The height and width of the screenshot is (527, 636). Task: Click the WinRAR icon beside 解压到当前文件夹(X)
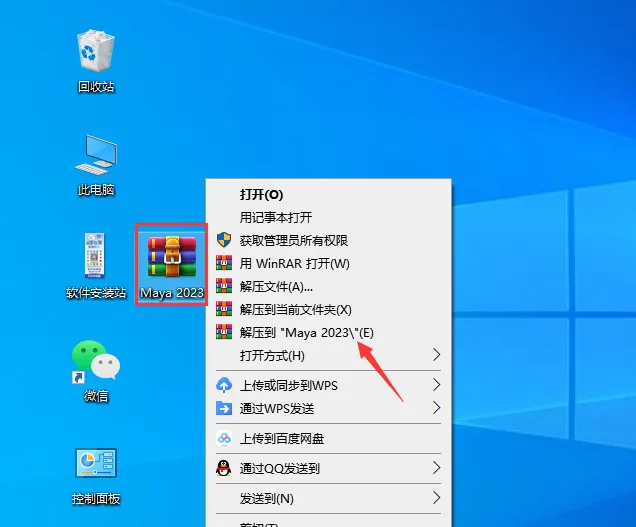point(224,309)
